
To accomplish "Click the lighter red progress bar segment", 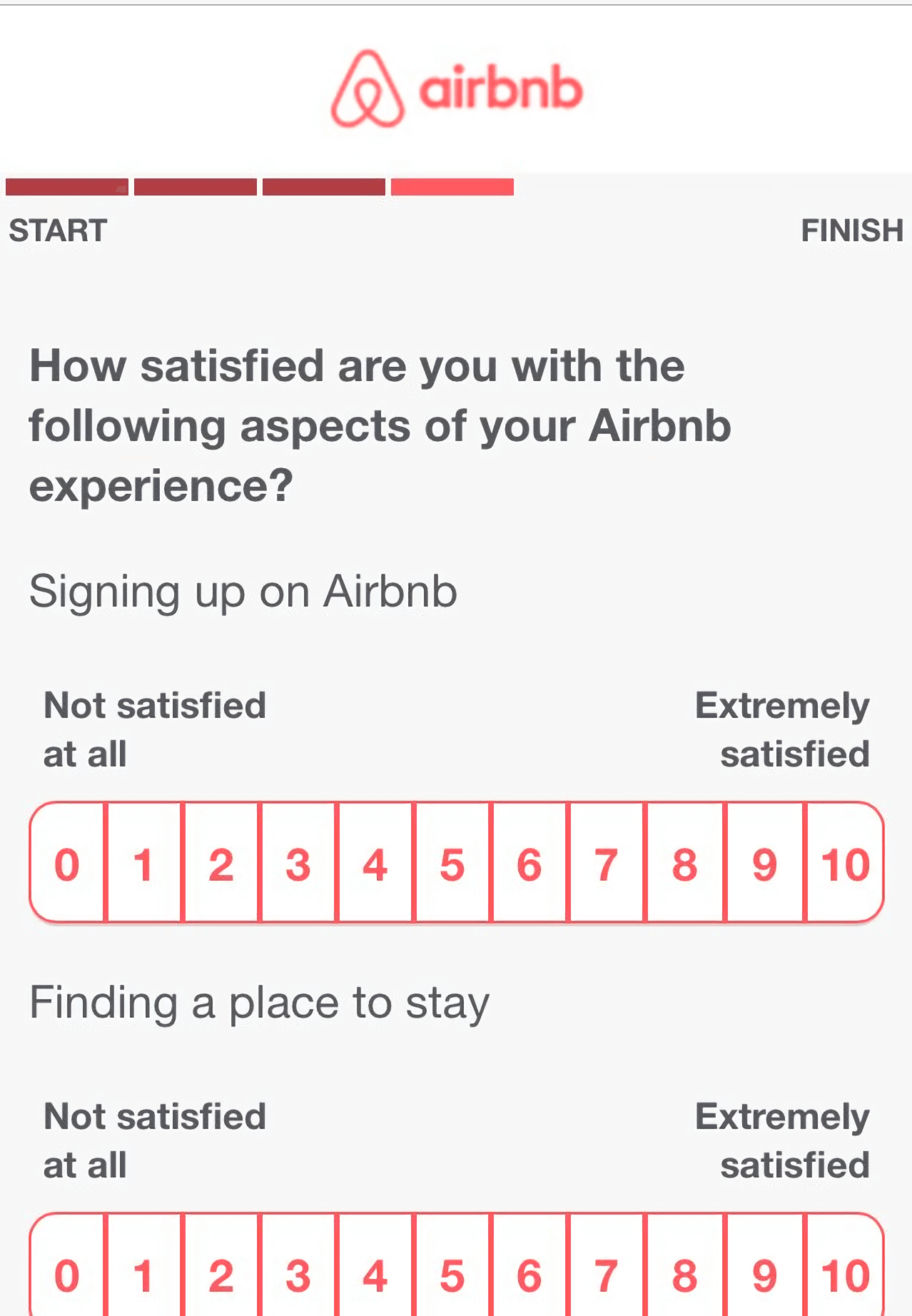I will click(x=452, y=187).
